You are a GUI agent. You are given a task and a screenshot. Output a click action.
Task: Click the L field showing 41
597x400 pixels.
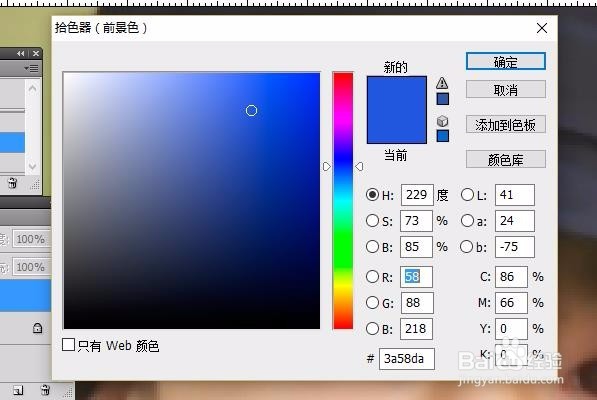click(x=515, y=195)
